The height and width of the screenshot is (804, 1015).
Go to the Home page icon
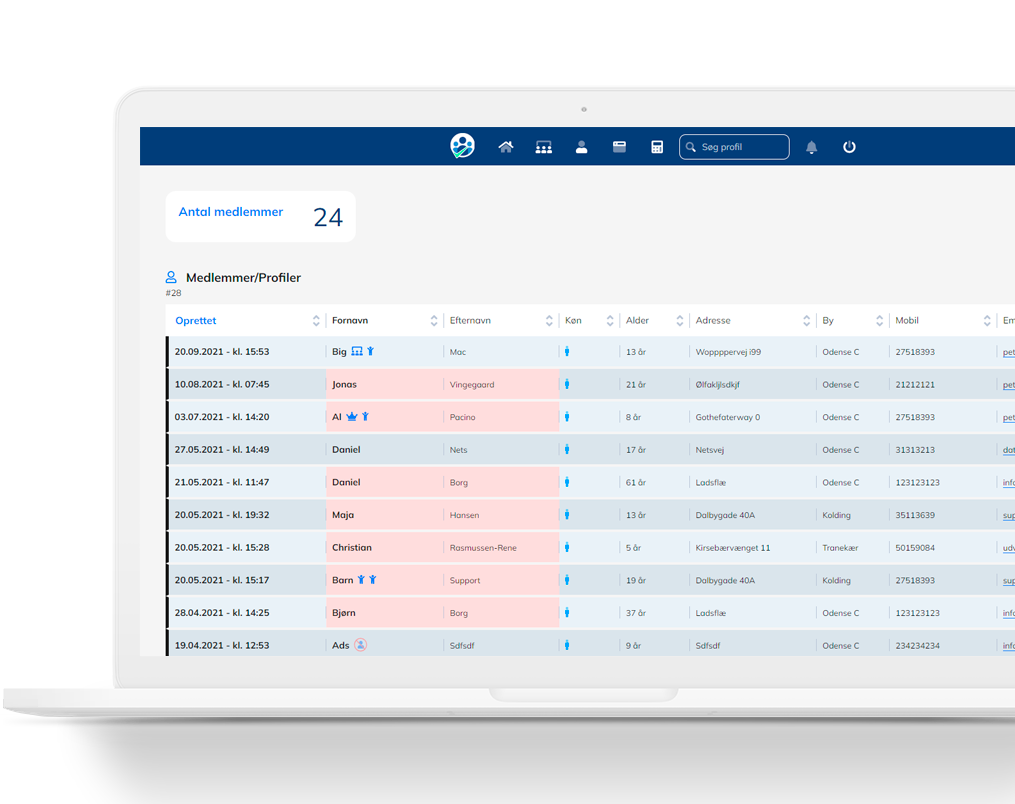click(x=506, y=147)
